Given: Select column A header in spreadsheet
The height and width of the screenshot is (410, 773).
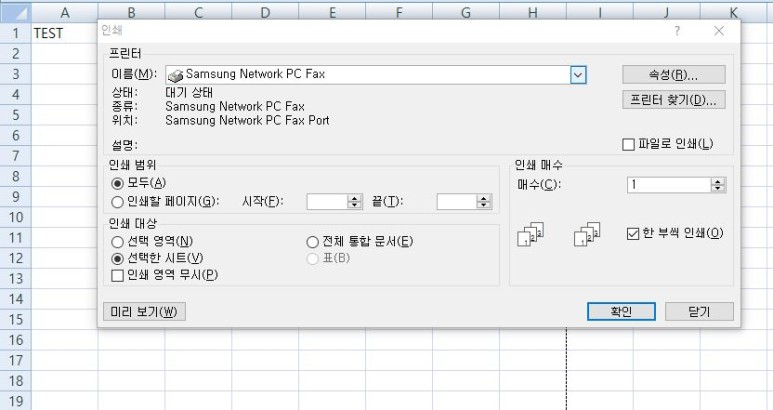Looking at the screenshot, I should (x=65, y=13).
